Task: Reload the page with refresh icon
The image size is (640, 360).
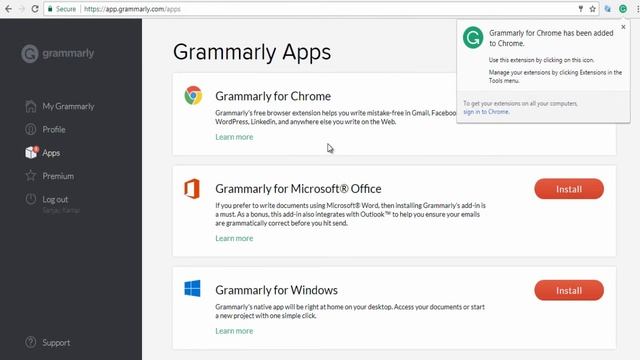Action: [x=35, y=9]
